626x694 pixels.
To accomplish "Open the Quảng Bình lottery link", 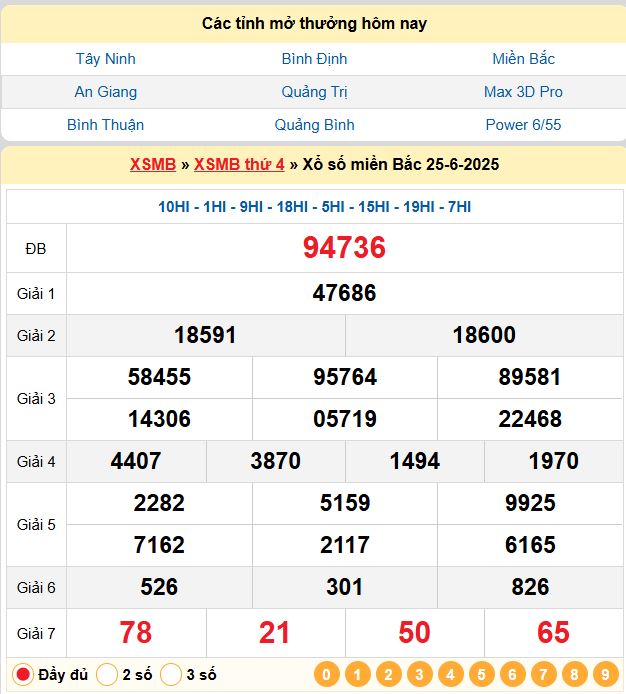I will [x=314, y=125].
